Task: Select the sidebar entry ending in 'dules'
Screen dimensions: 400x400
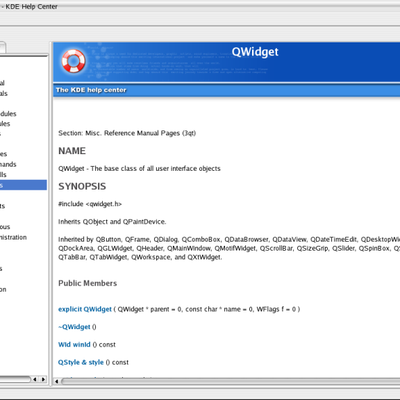Action: [x=8, y=114]
